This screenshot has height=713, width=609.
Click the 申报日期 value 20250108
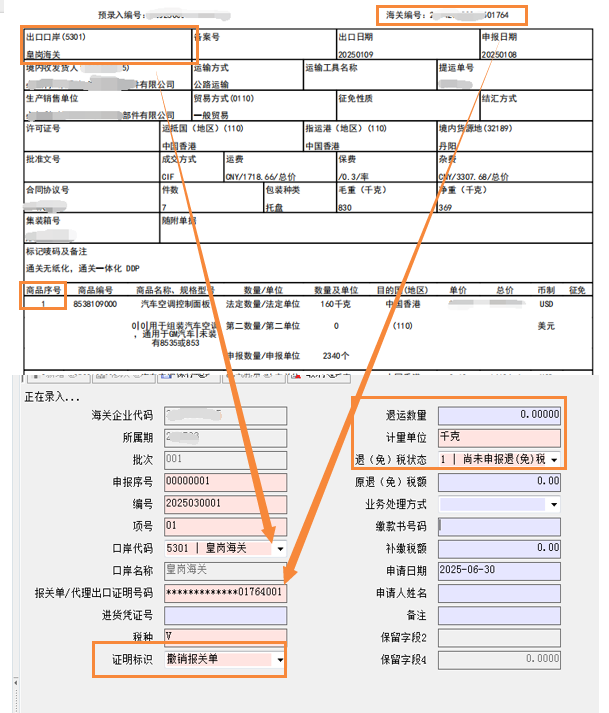pyautogui.click(x=499, y=55)
